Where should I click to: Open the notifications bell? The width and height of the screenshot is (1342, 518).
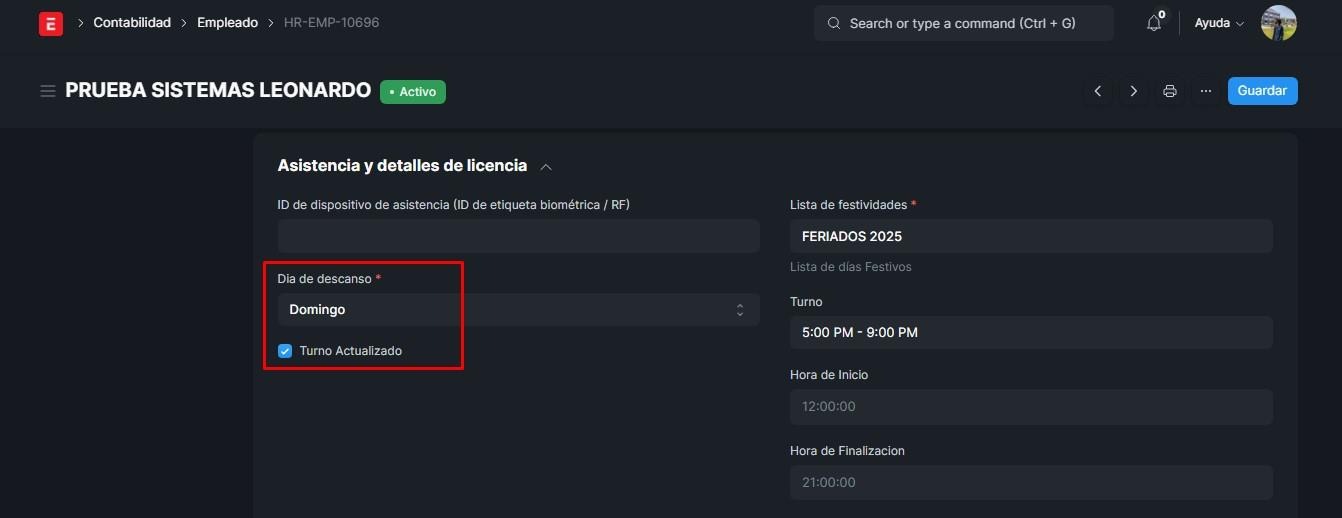pos(1154,23)
